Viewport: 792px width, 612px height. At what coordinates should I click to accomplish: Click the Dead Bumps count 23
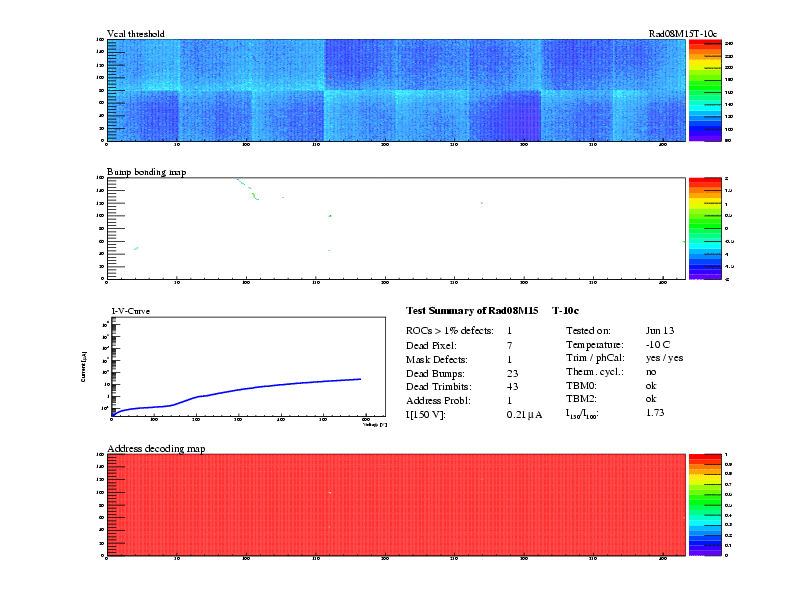[513, 371]
